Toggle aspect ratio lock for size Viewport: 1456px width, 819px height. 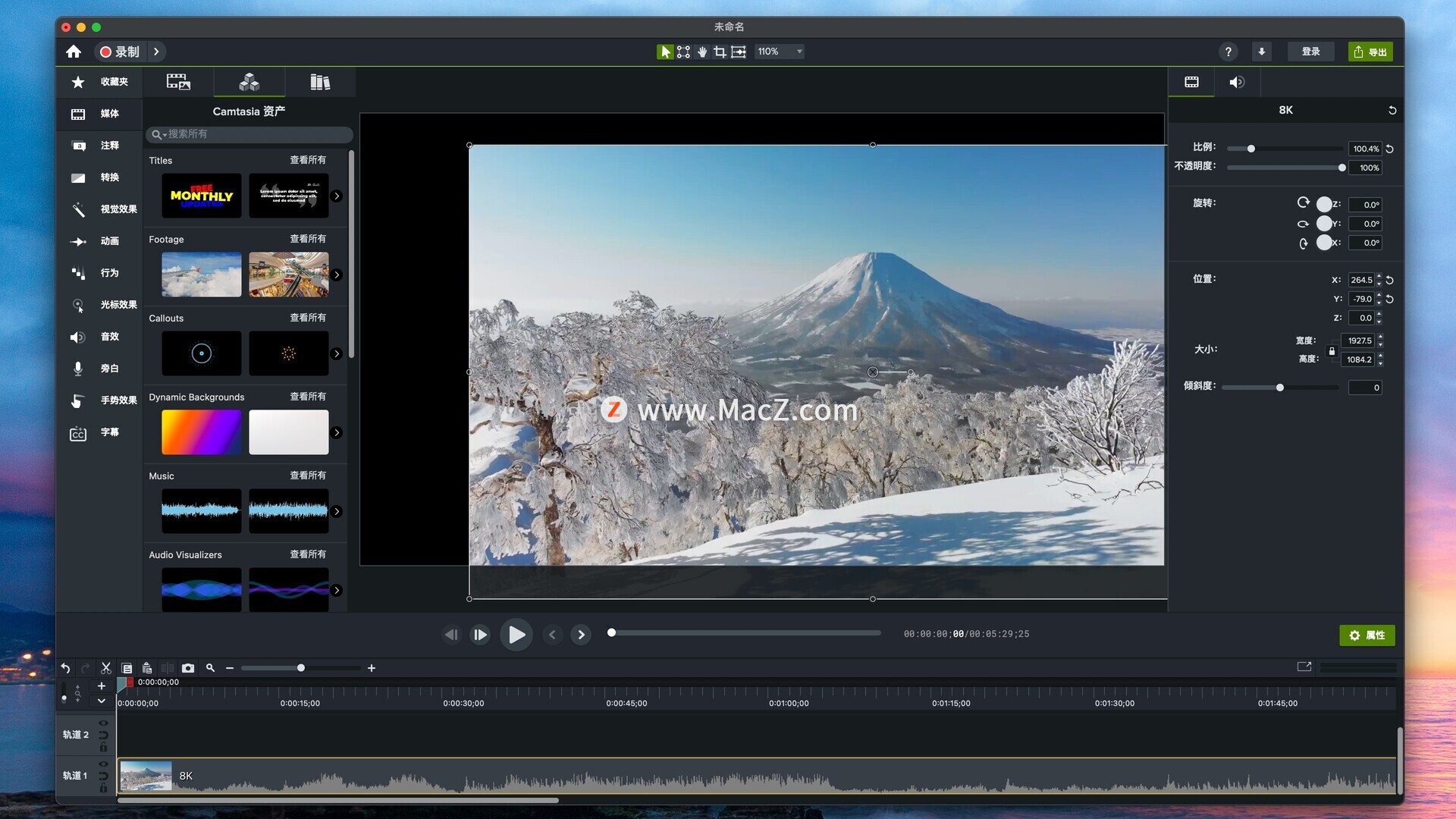point(1332,351)
